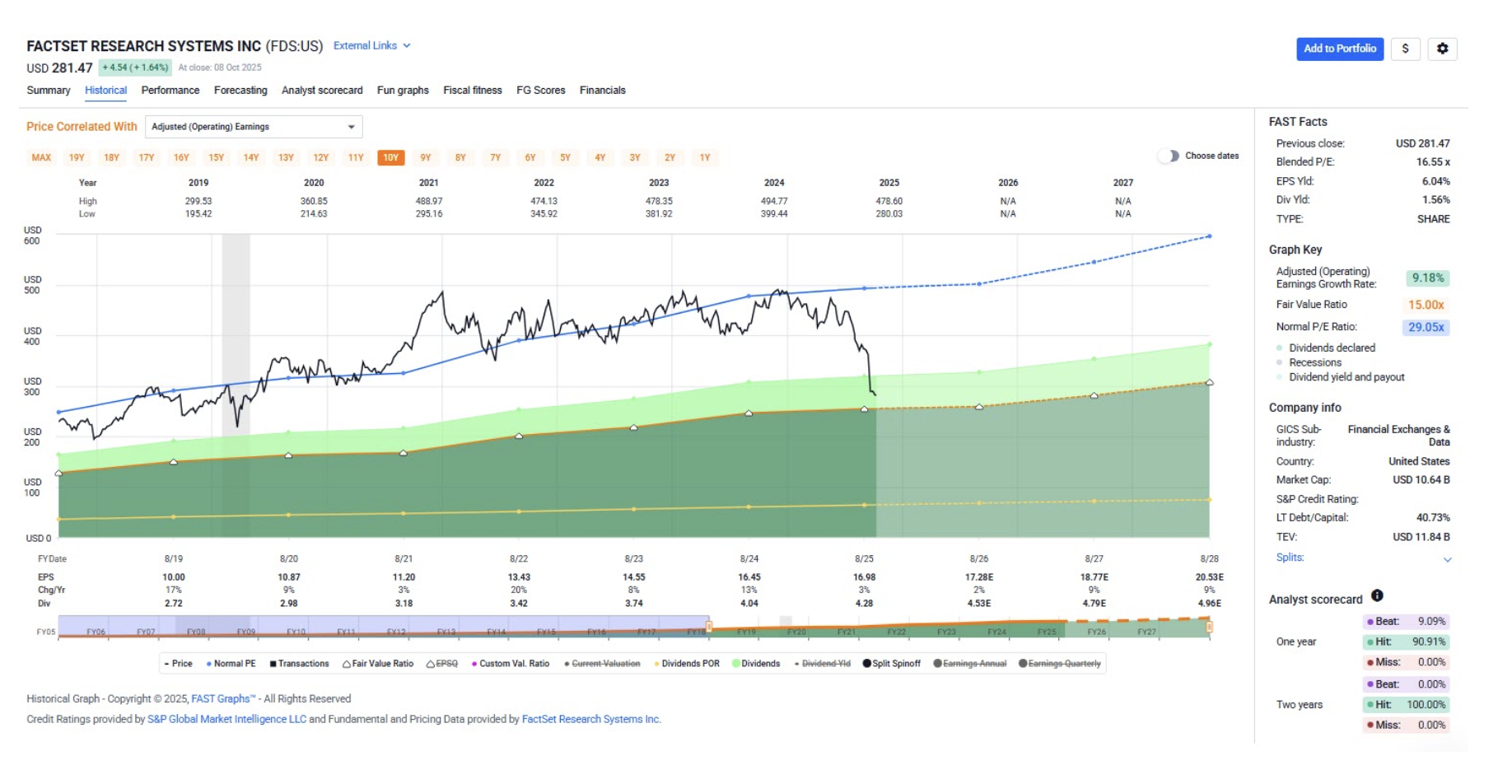Toggle the Earnings Annual legend item
This screenshot has height=784, width=1512.
coord(970,664)
